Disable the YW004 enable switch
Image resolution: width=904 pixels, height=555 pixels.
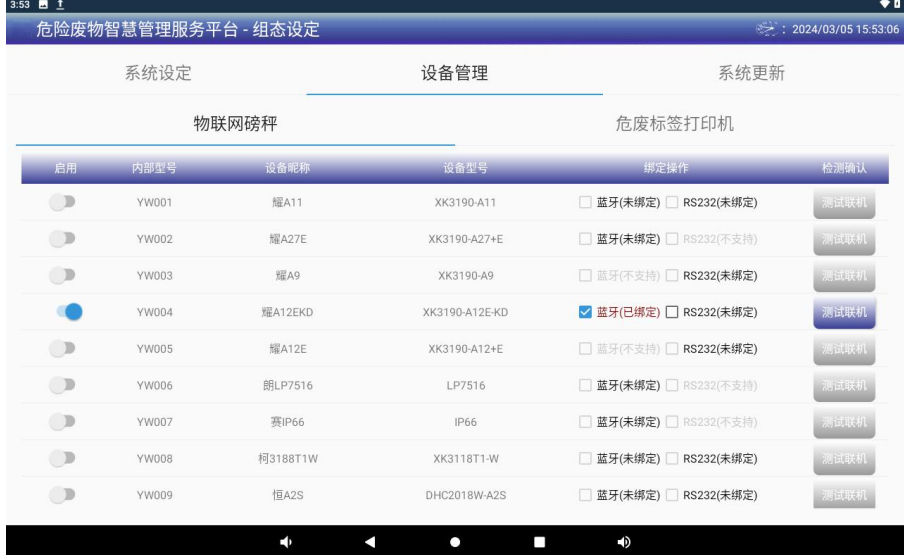69,312
